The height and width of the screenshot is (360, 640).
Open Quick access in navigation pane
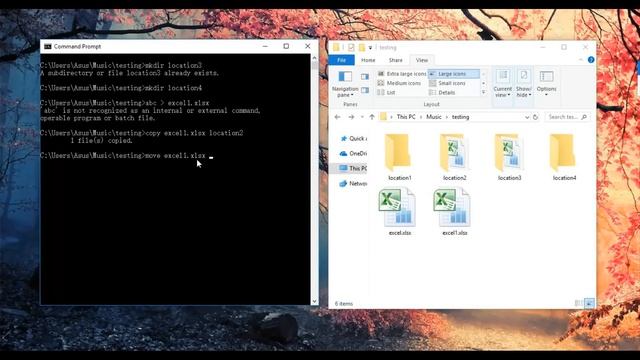coord(353,139)
